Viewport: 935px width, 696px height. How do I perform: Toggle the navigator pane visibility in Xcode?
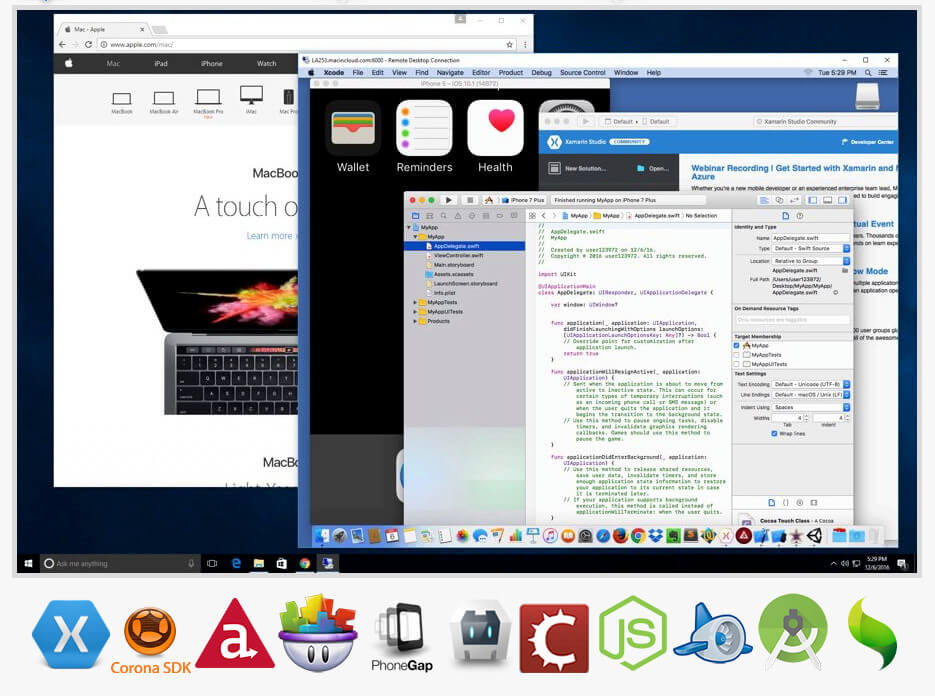[x=812, y=200]
